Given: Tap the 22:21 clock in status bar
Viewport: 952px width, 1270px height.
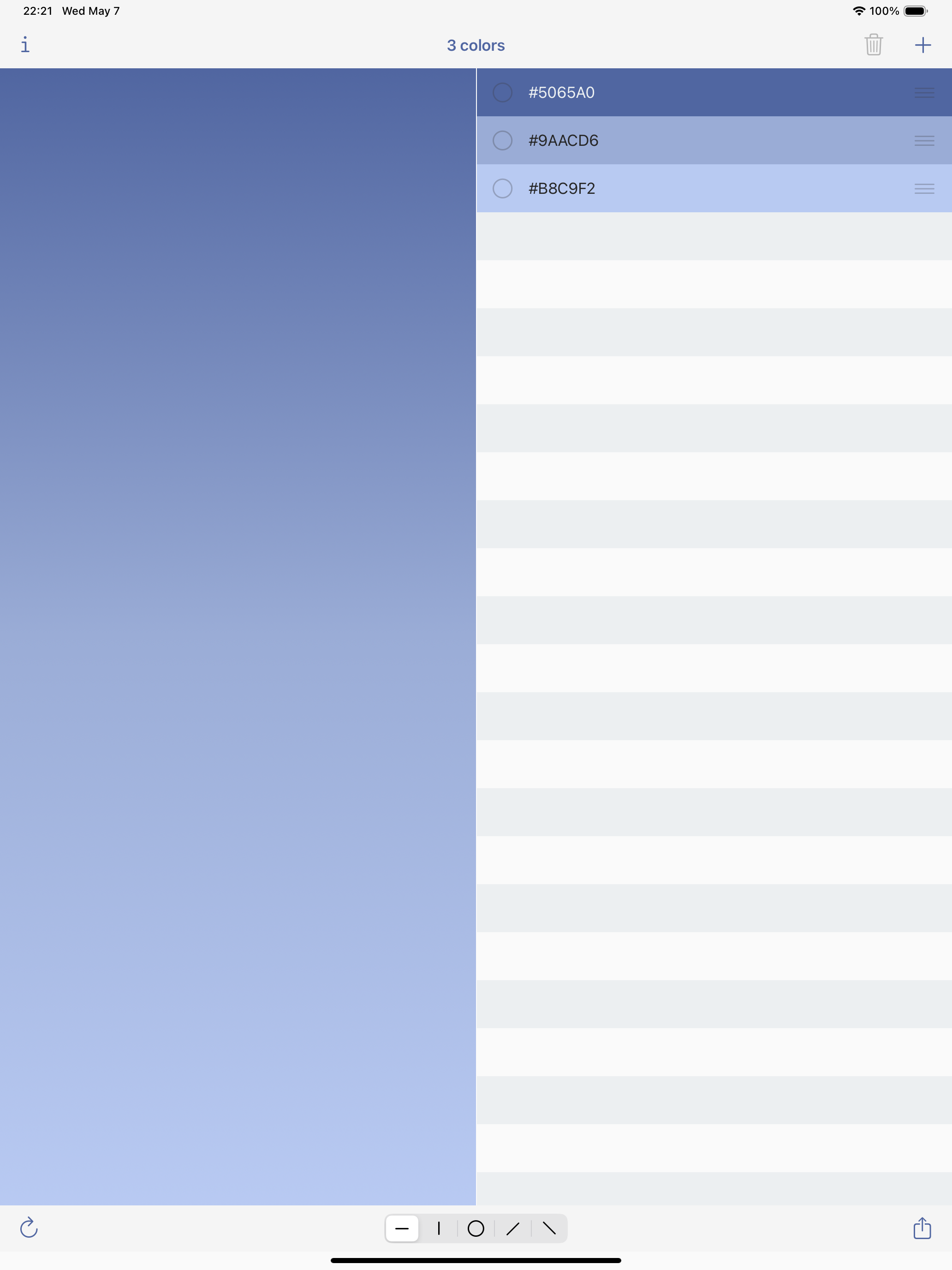Looking at the screenshot, I should click(37, 11).
